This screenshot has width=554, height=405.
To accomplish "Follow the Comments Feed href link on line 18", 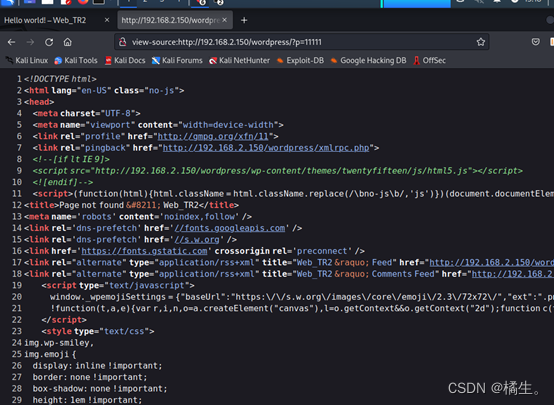I will pyautogui.click(x=513, y=274).
